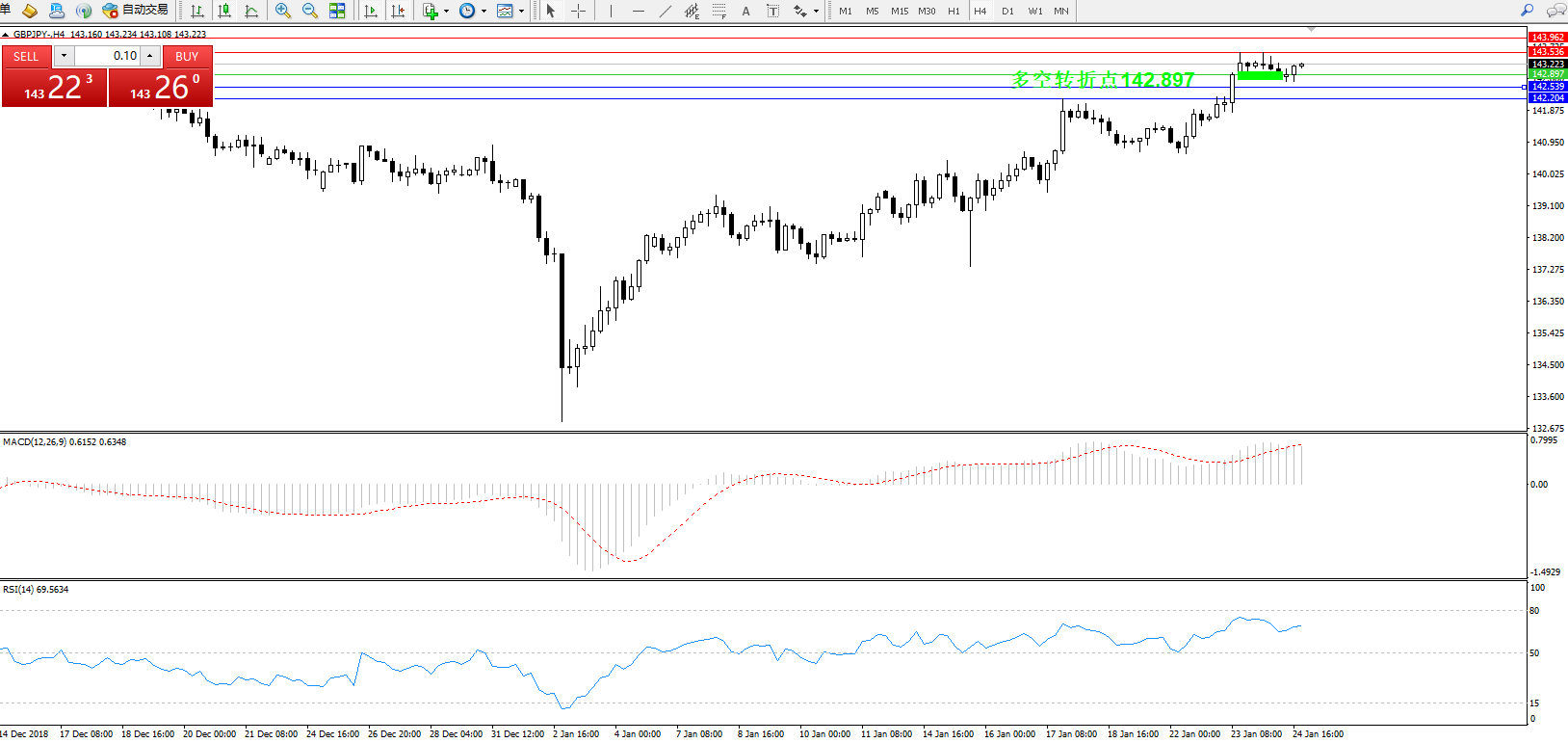Click the BUY button
Screen dimensions: 1568x743
pyautogui.click(x=187, y=56)
